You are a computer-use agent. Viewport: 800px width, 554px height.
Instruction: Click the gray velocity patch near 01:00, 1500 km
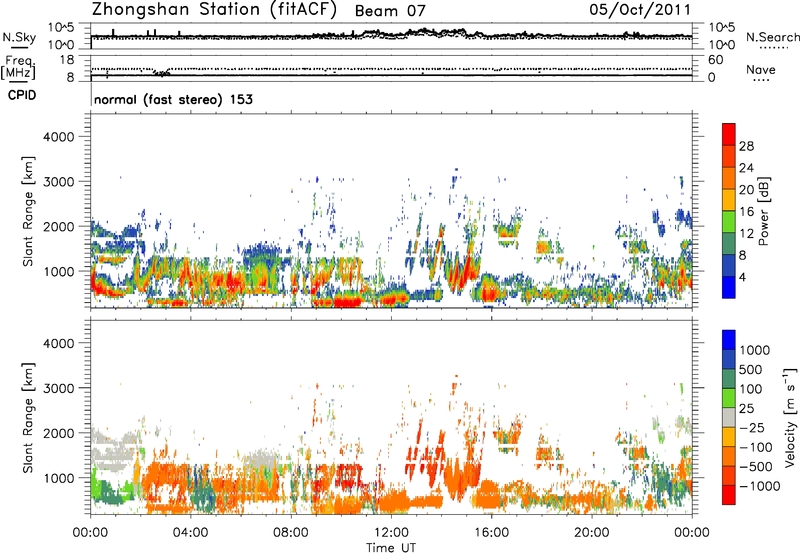(113, 450)
